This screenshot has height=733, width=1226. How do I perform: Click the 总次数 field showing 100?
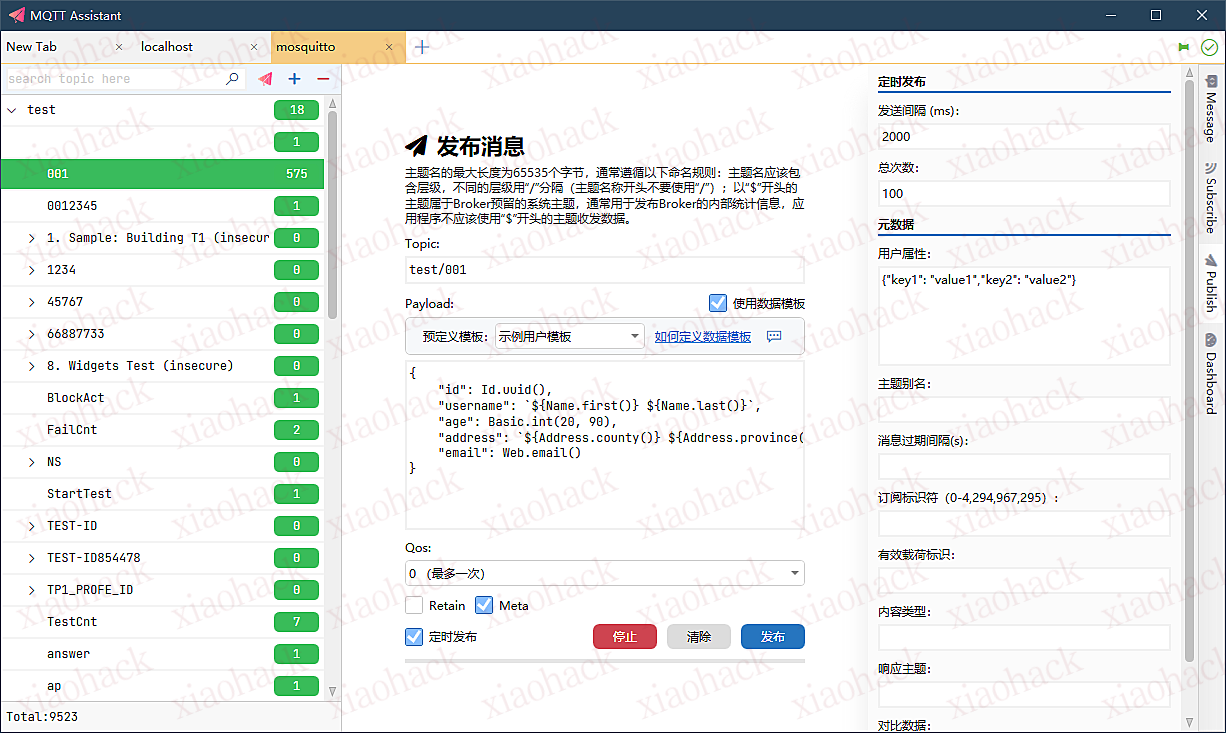1024,193
